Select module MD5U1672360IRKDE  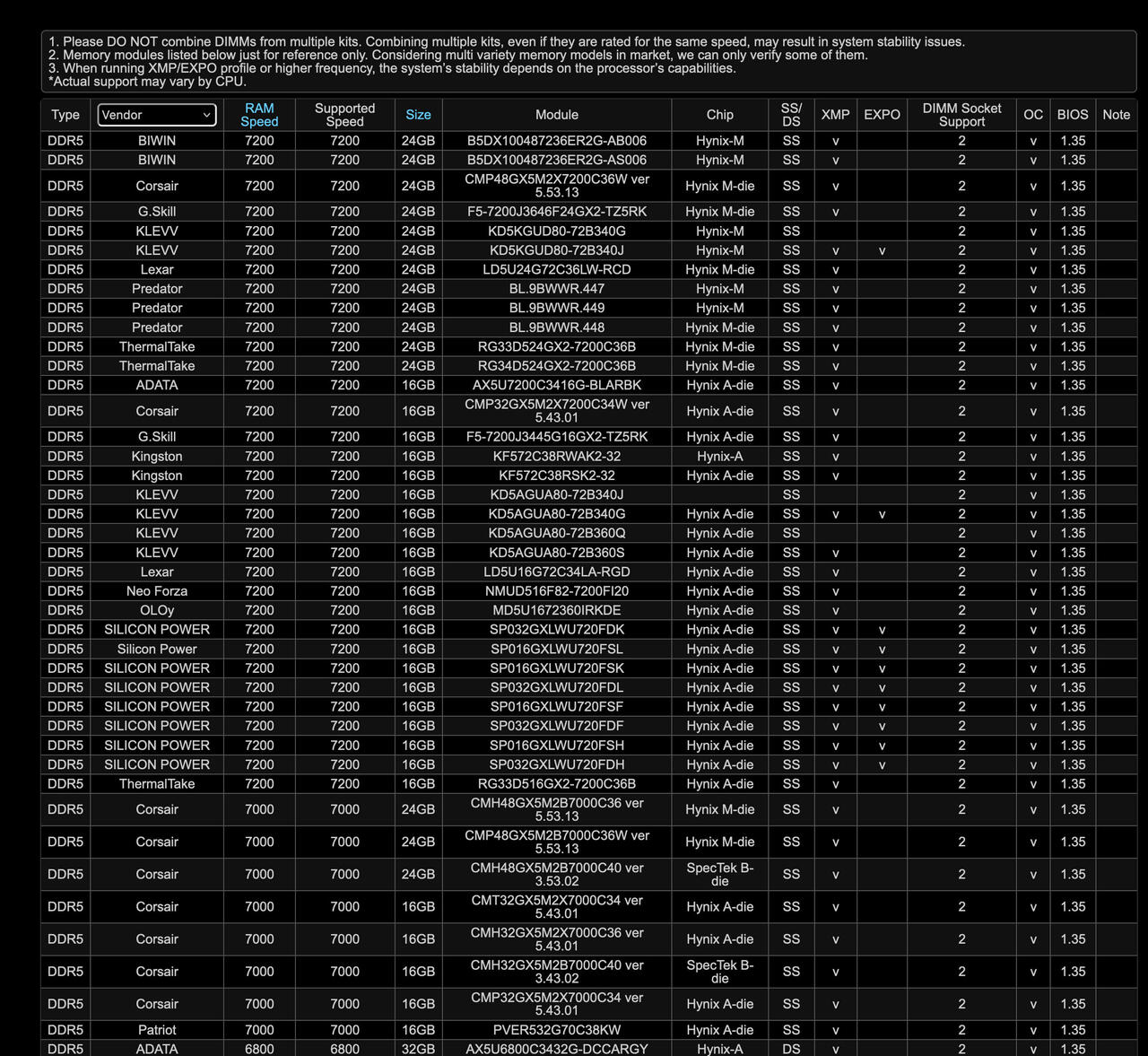[x=557, y=610]
